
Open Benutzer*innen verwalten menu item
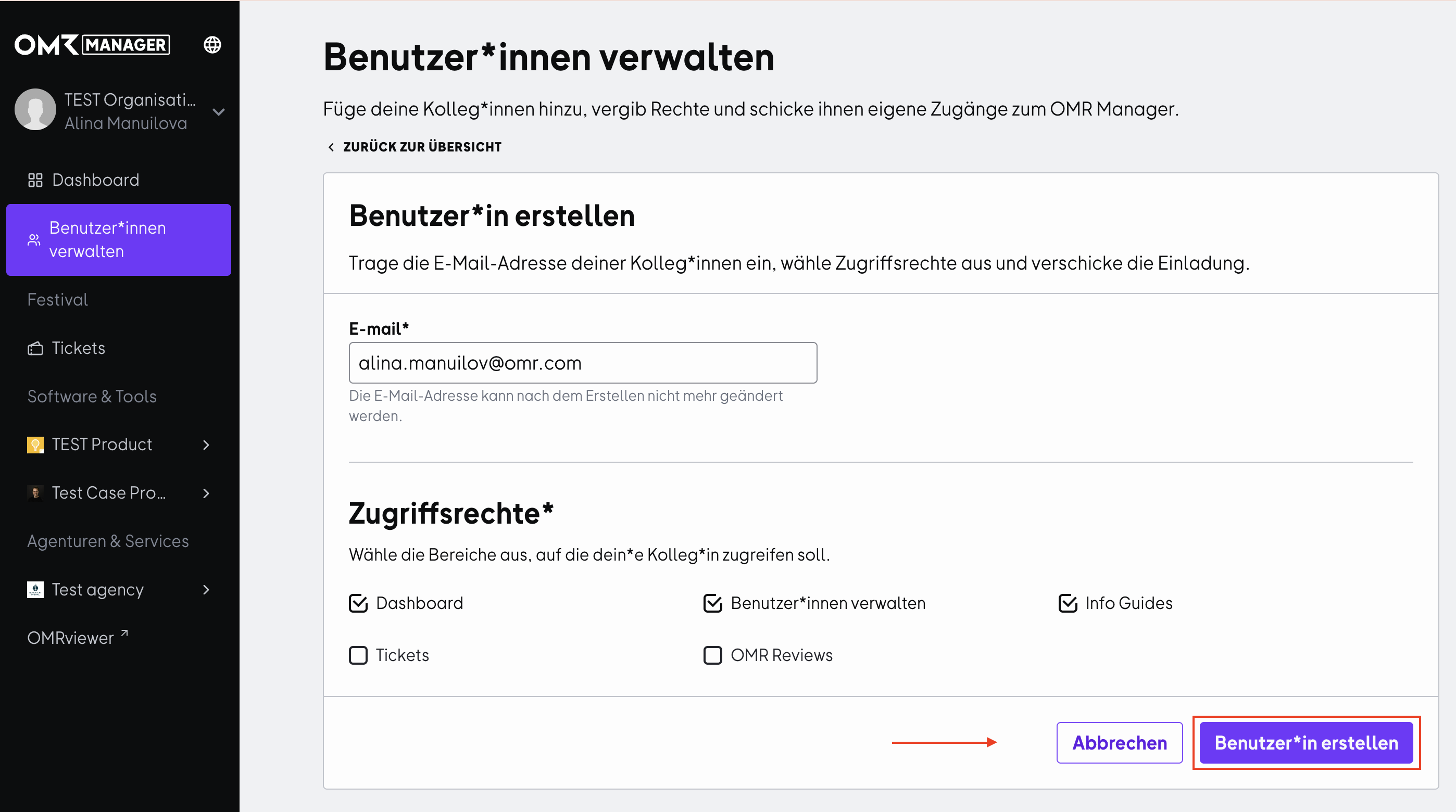coord(119,240)
